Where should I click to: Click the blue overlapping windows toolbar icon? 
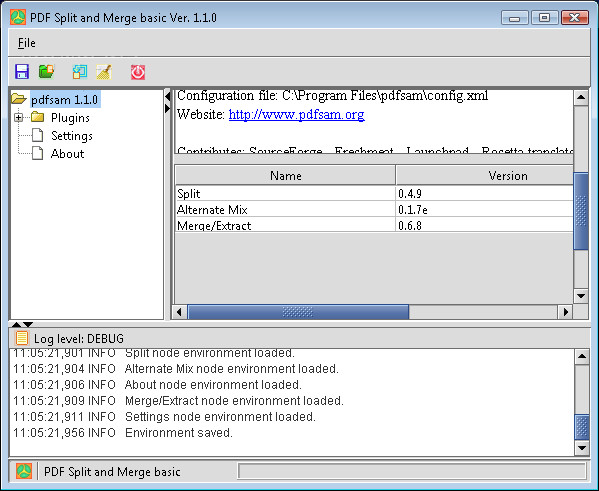click(80, 71)
